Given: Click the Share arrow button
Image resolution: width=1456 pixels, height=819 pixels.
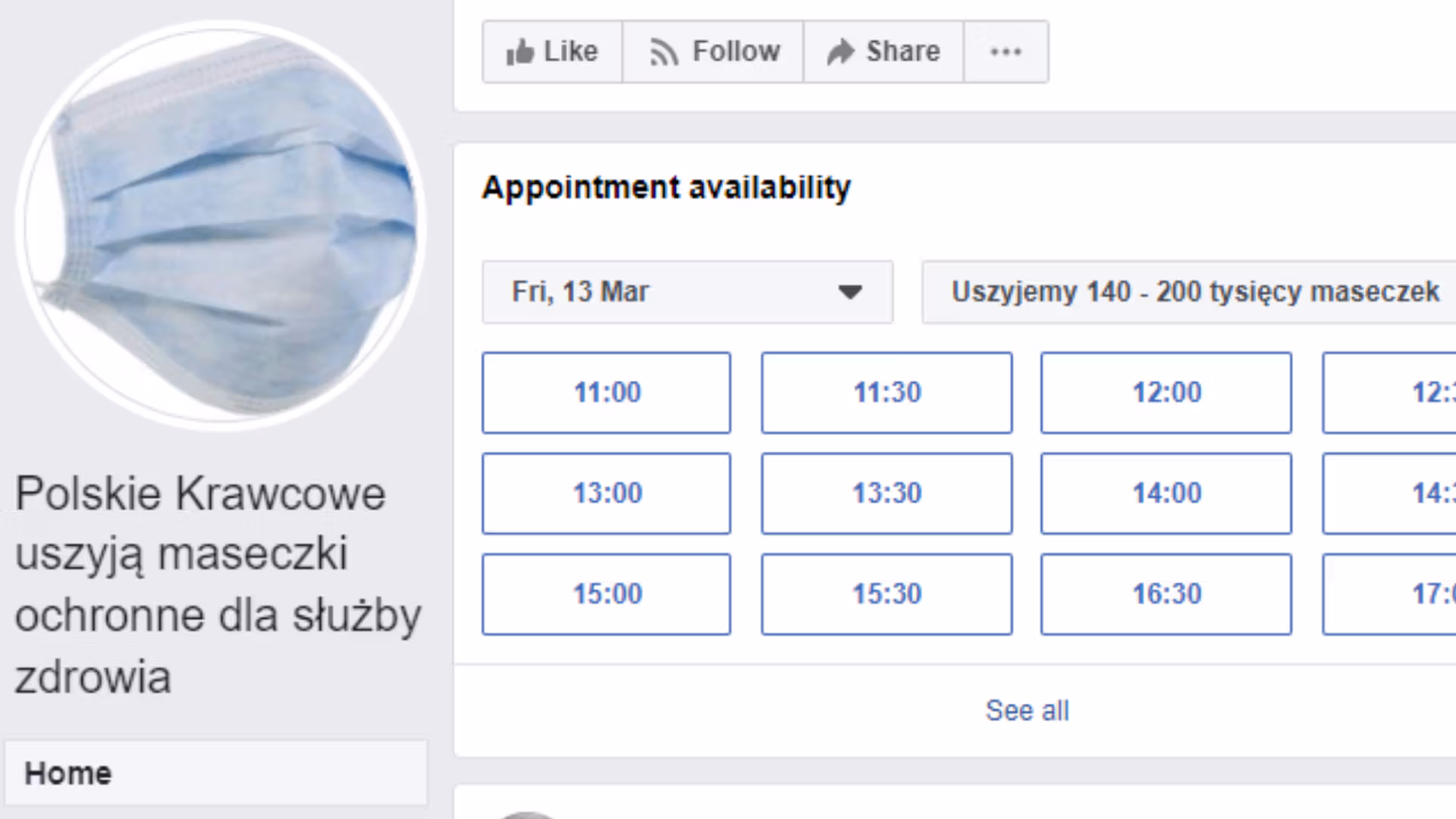Looking at the screenshot, I should 883,52.
